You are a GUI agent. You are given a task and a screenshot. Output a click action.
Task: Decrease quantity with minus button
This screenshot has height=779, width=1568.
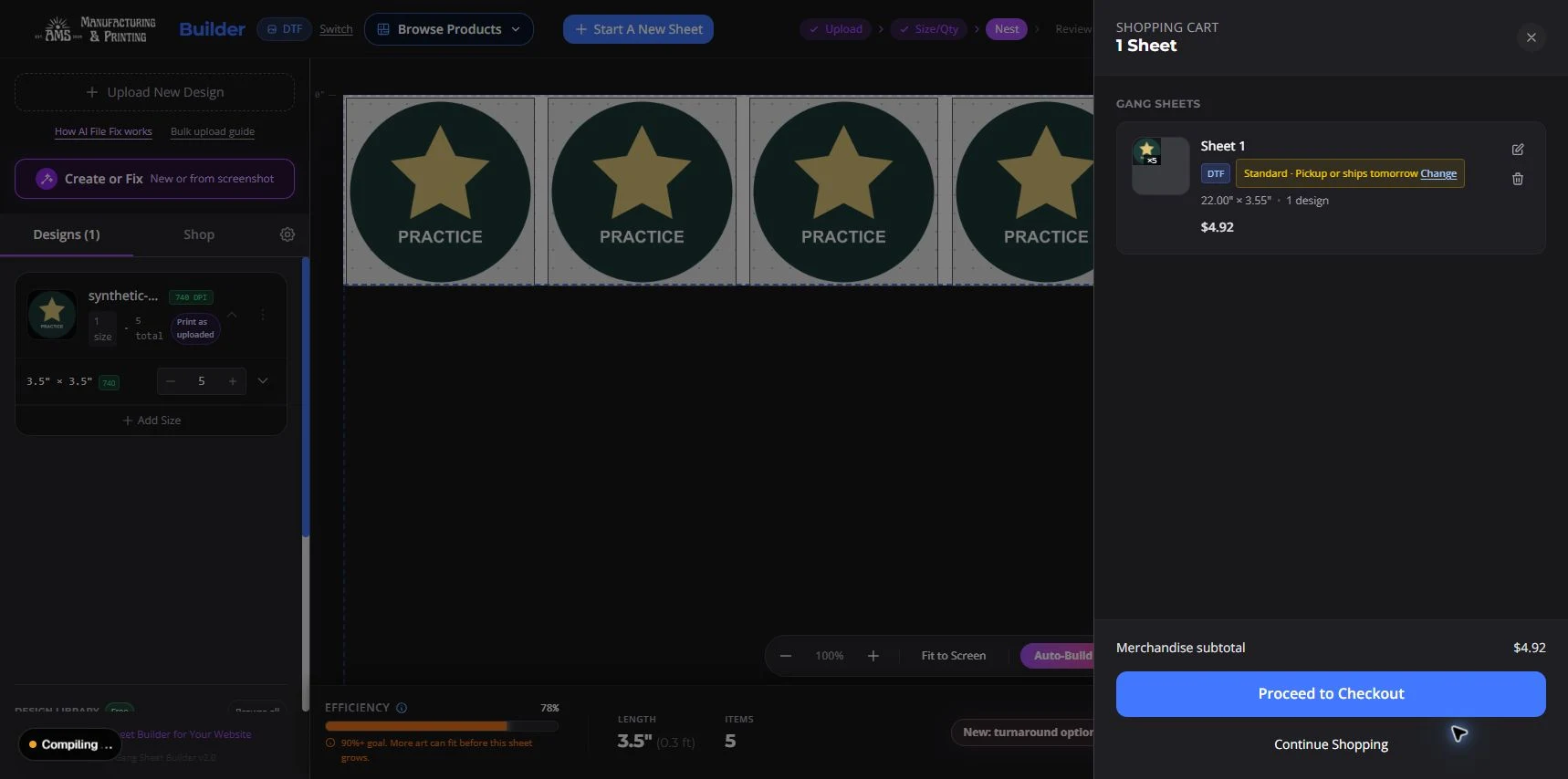point(171,381)
